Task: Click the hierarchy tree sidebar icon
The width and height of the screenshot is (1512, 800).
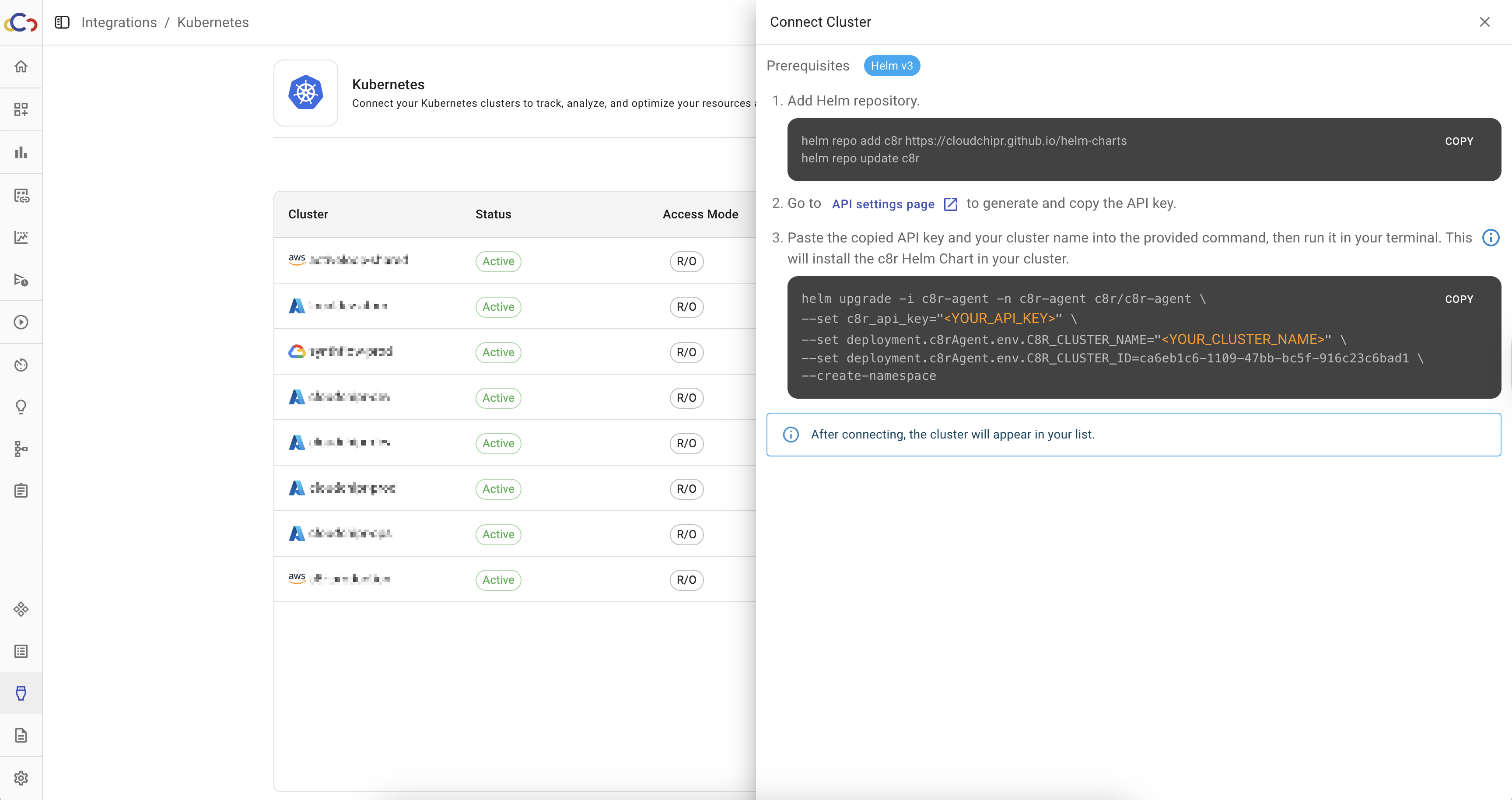Action: 21,449
